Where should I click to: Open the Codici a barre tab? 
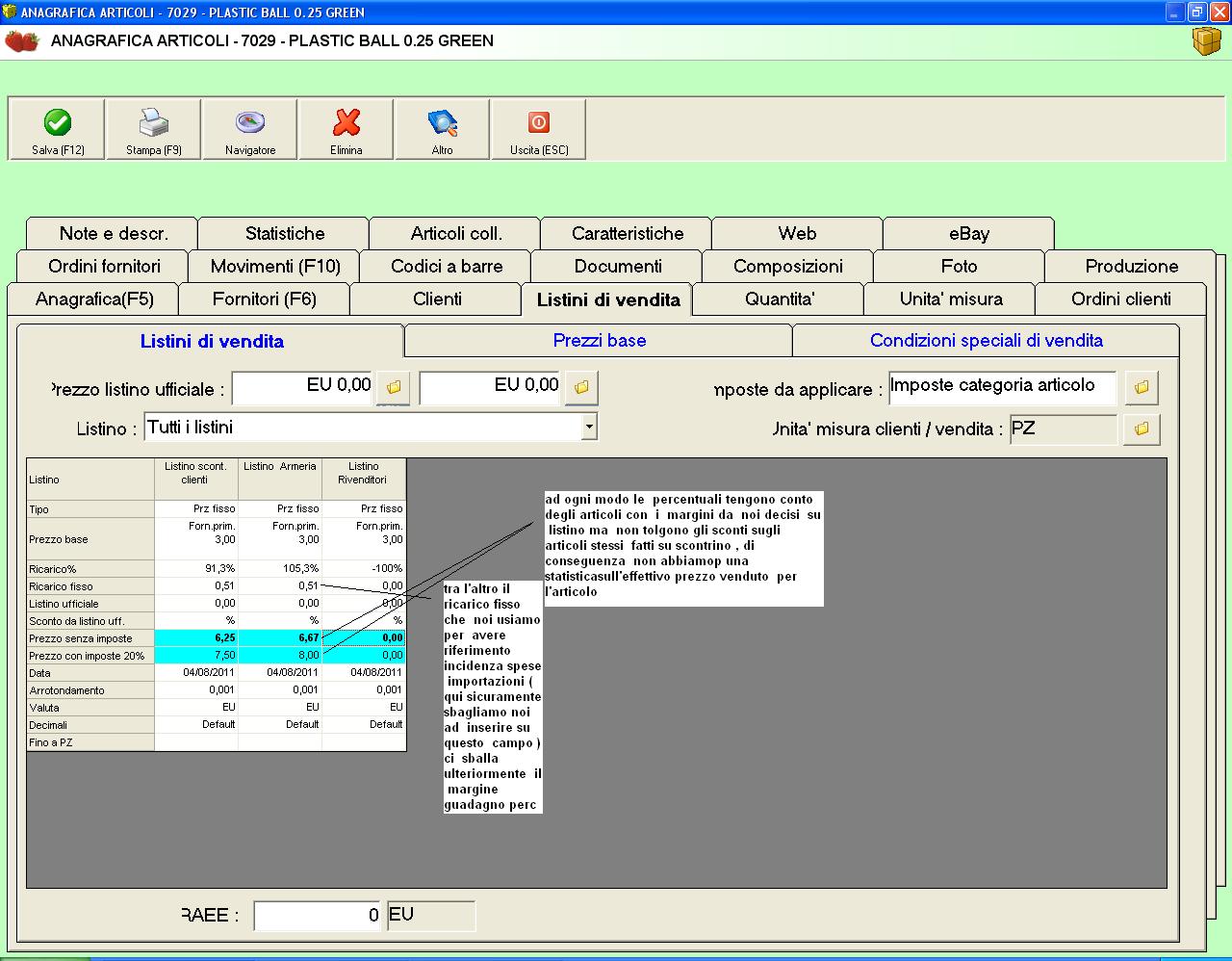(x=447, y=267)
